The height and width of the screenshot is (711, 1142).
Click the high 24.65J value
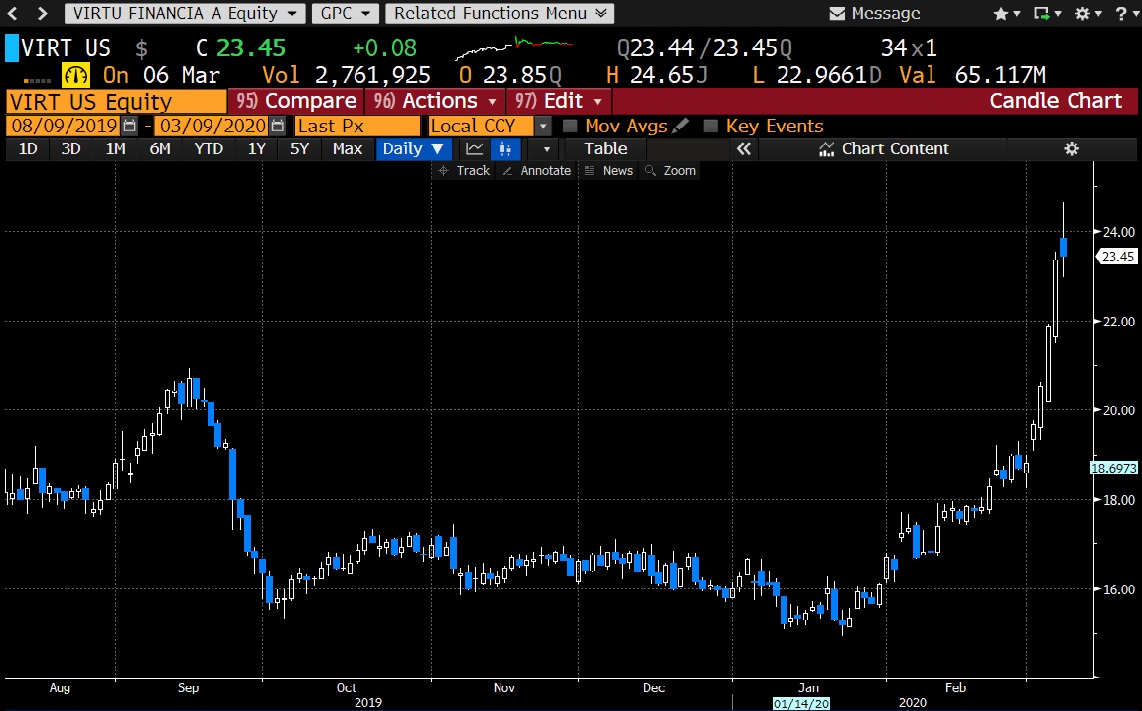[x=667, y=75]
